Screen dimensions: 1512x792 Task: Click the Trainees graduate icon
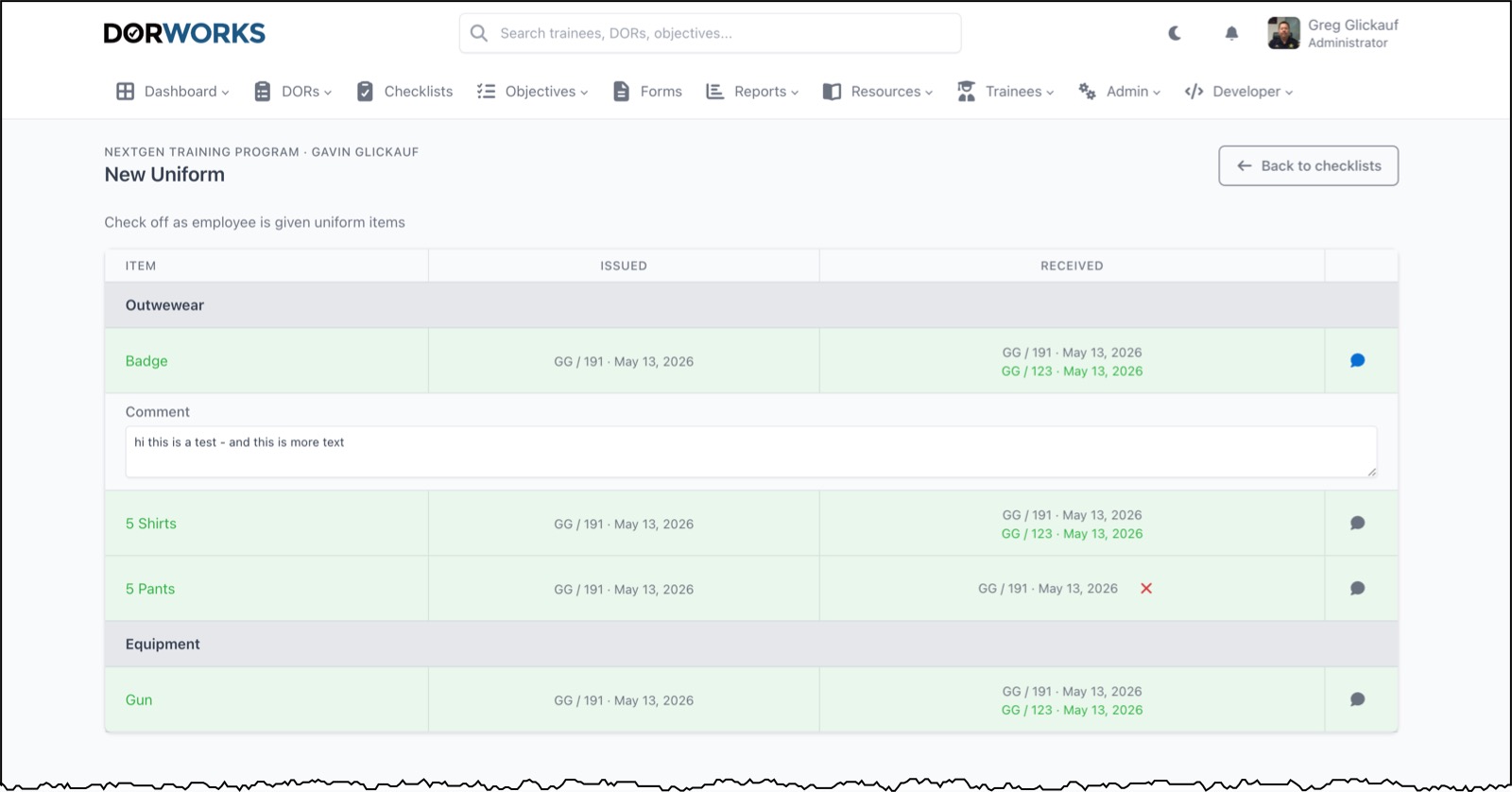tap(966, 92)
